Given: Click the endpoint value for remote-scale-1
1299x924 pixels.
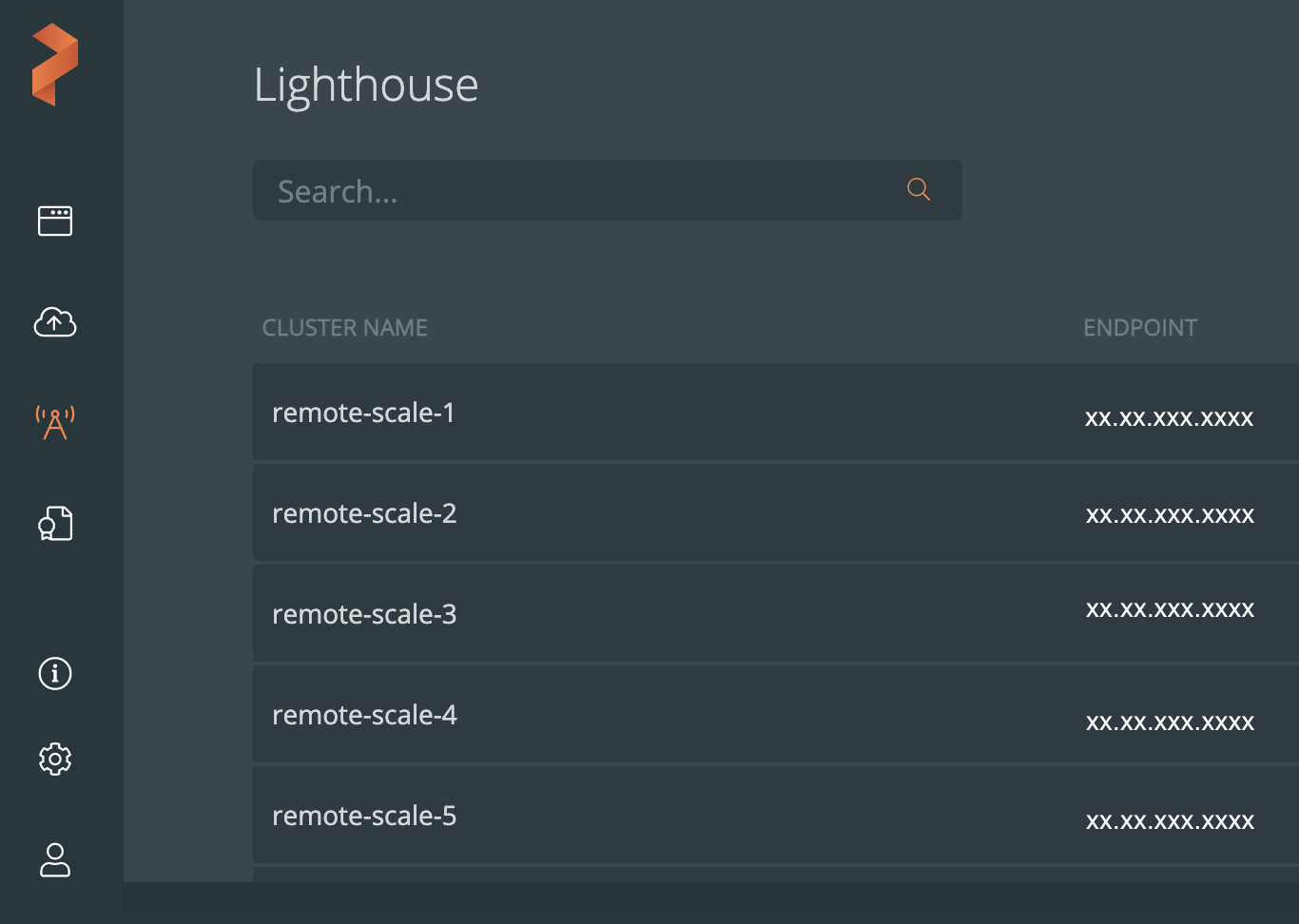Looking at the screenshot, I should click(1169, 418).
